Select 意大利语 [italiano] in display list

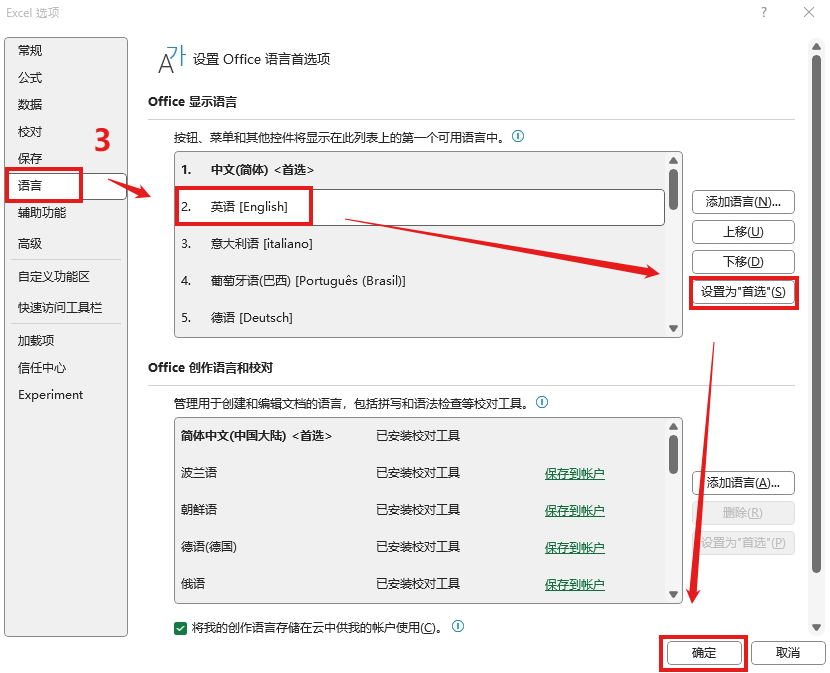click(x=420, y=244)
